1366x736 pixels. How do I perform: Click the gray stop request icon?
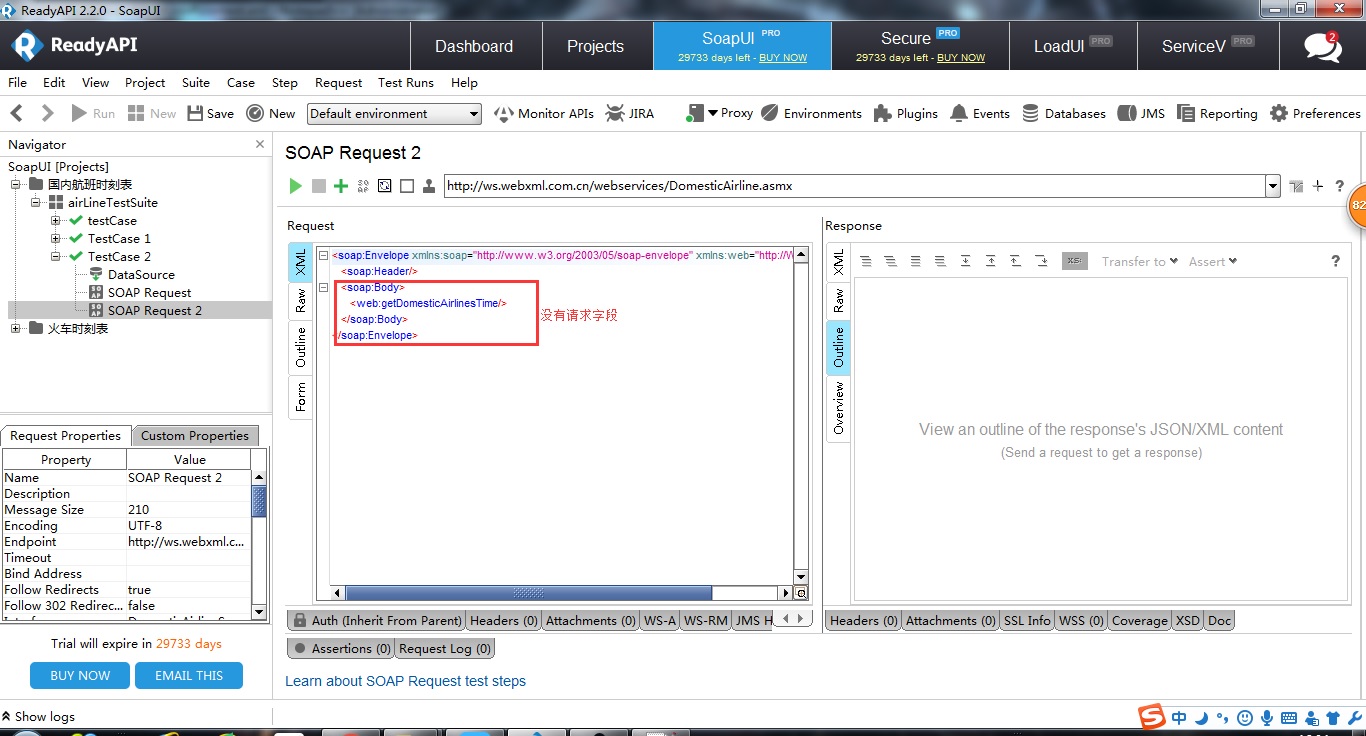click(x=319, y=186)
